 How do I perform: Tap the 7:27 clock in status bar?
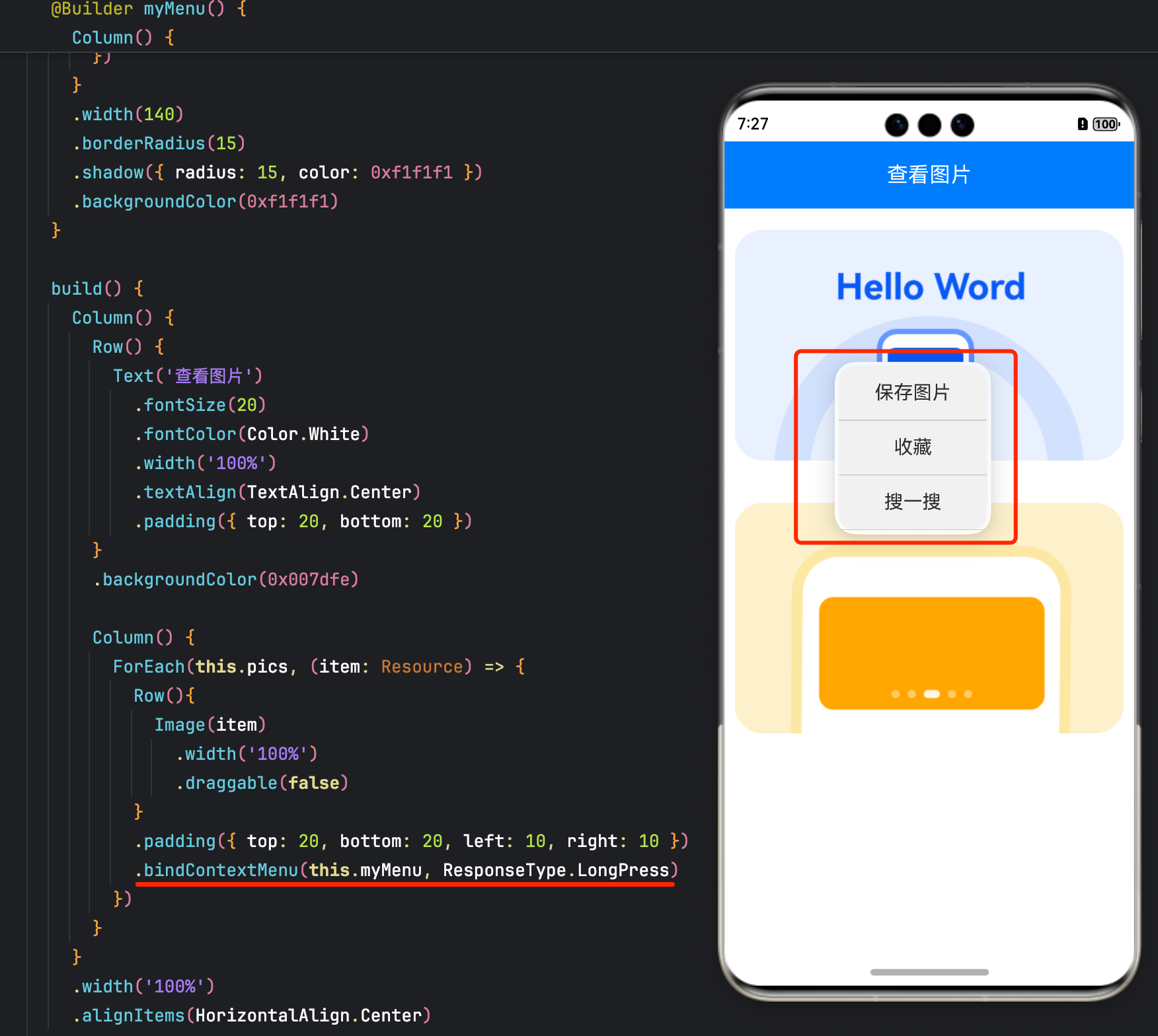[753, 124]
